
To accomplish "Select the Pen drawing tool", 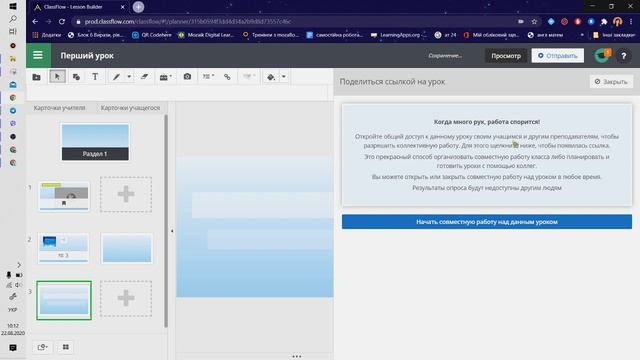I will coord(116,77).
